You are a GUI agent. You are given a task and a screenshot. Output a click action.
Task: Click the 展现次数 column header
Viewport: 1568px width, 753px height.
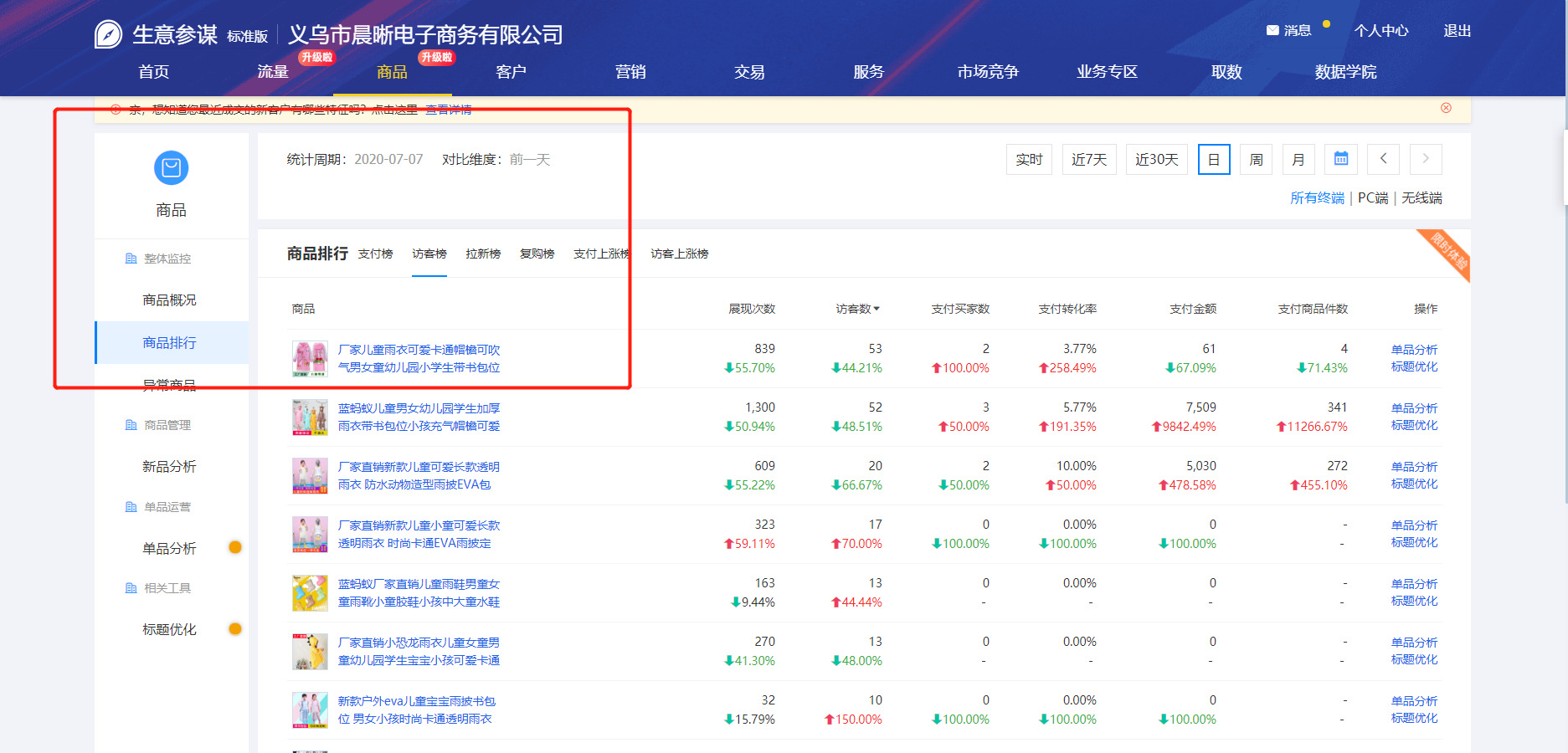pos(752,309)
